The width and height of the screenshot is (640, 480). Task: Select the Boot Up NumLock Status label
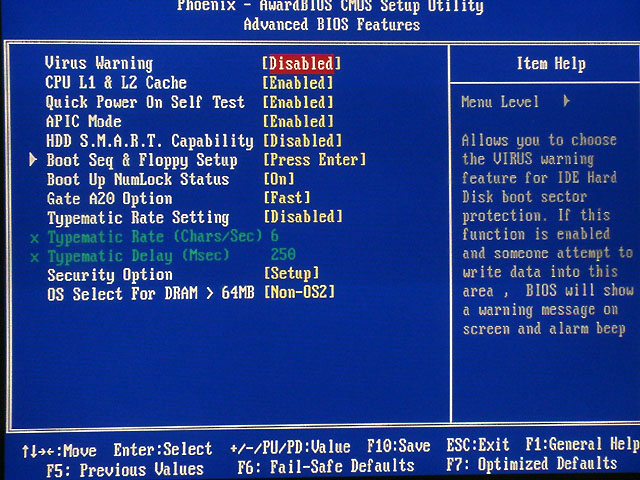coord(138,180)
